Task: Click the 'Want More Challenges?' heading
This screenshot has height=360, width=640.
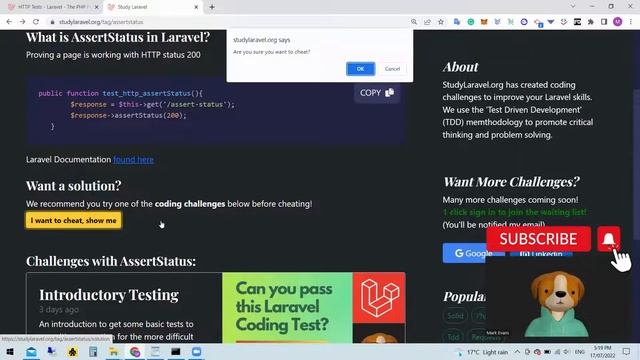Action: (511, 182)
